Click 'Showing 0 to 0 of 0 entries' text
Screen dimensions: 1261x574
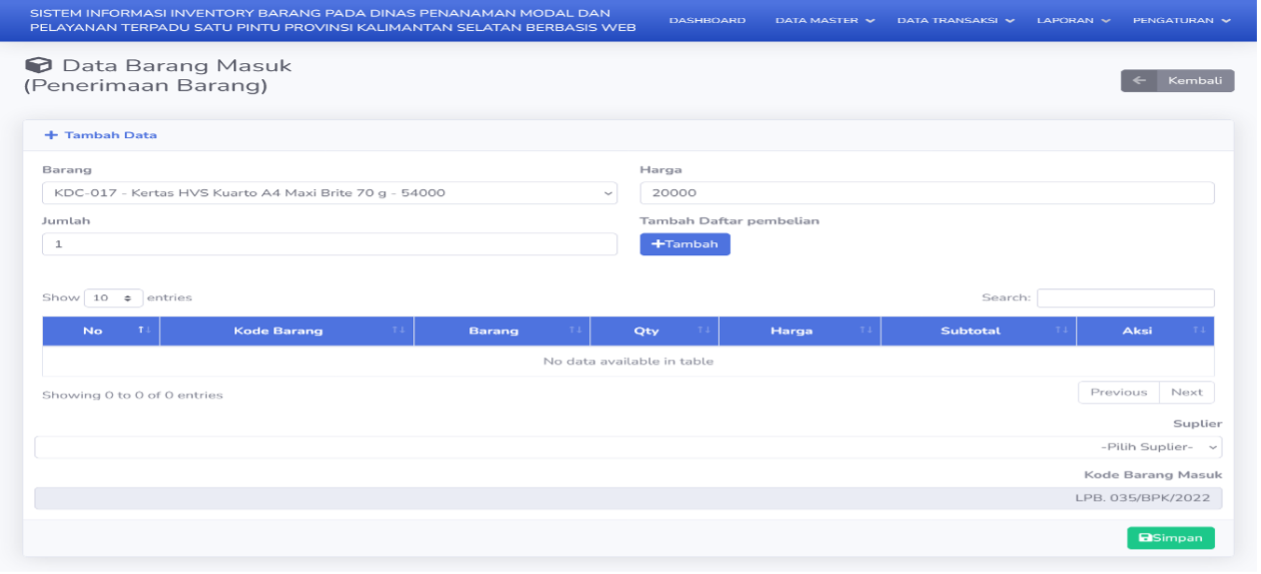click(x=132, y=395)
